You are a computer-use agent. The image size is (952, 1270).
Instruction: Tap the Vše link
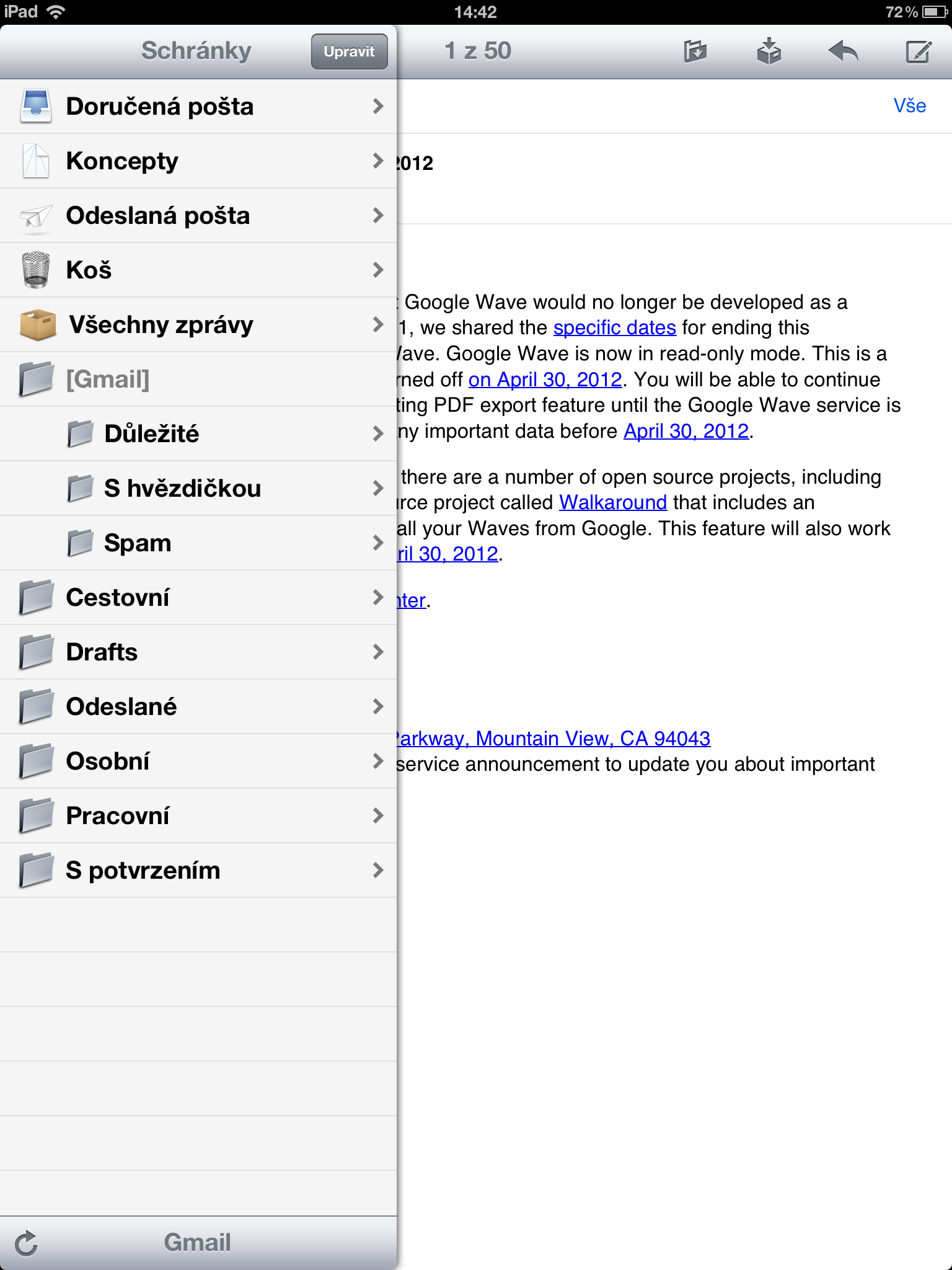point(909,106)
